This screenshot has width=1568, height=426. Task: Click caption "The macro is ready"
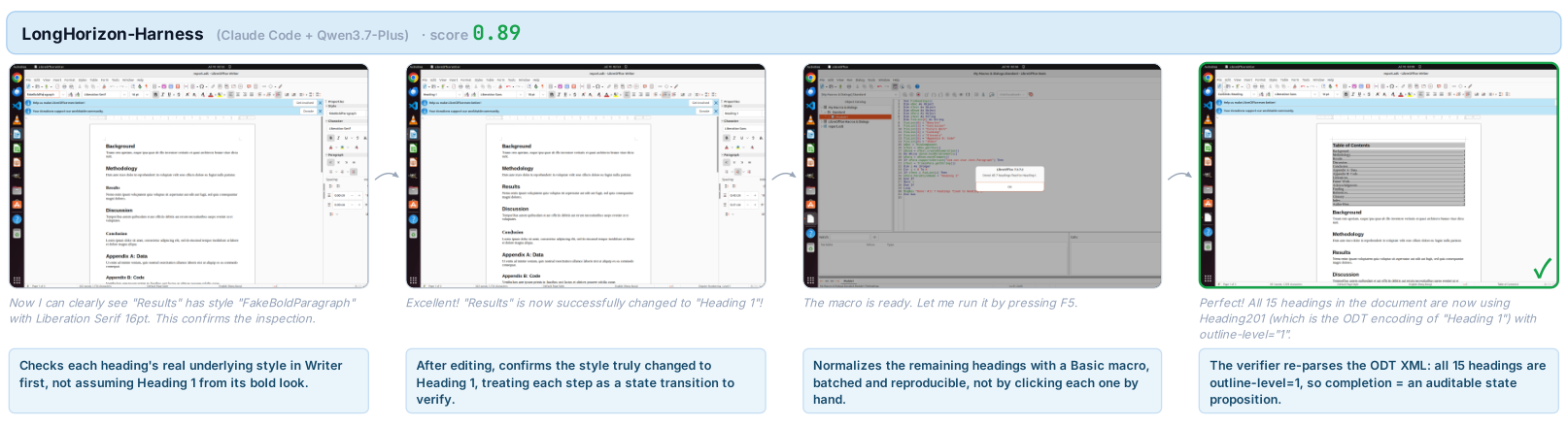(939, 303)
